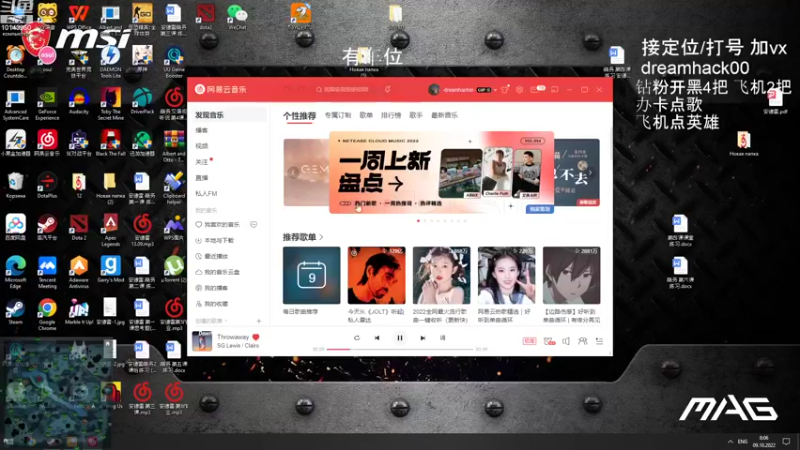The width and height of the screenshot is (800, 450).
Task: Open the Throwaway song title link
Action: pyautogui.click(x=233, y=337)
